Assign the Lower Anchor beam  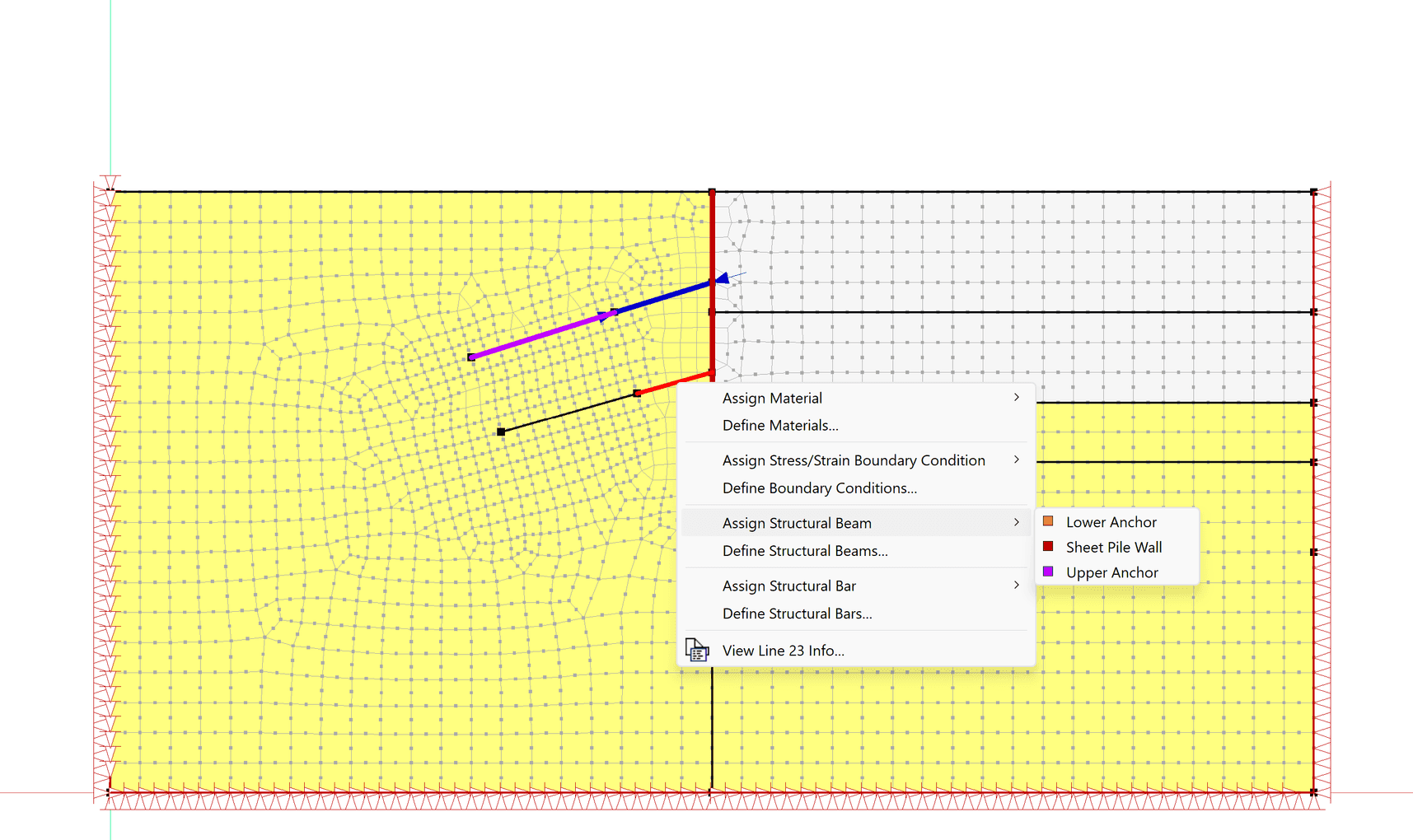tap(1116, 522)
